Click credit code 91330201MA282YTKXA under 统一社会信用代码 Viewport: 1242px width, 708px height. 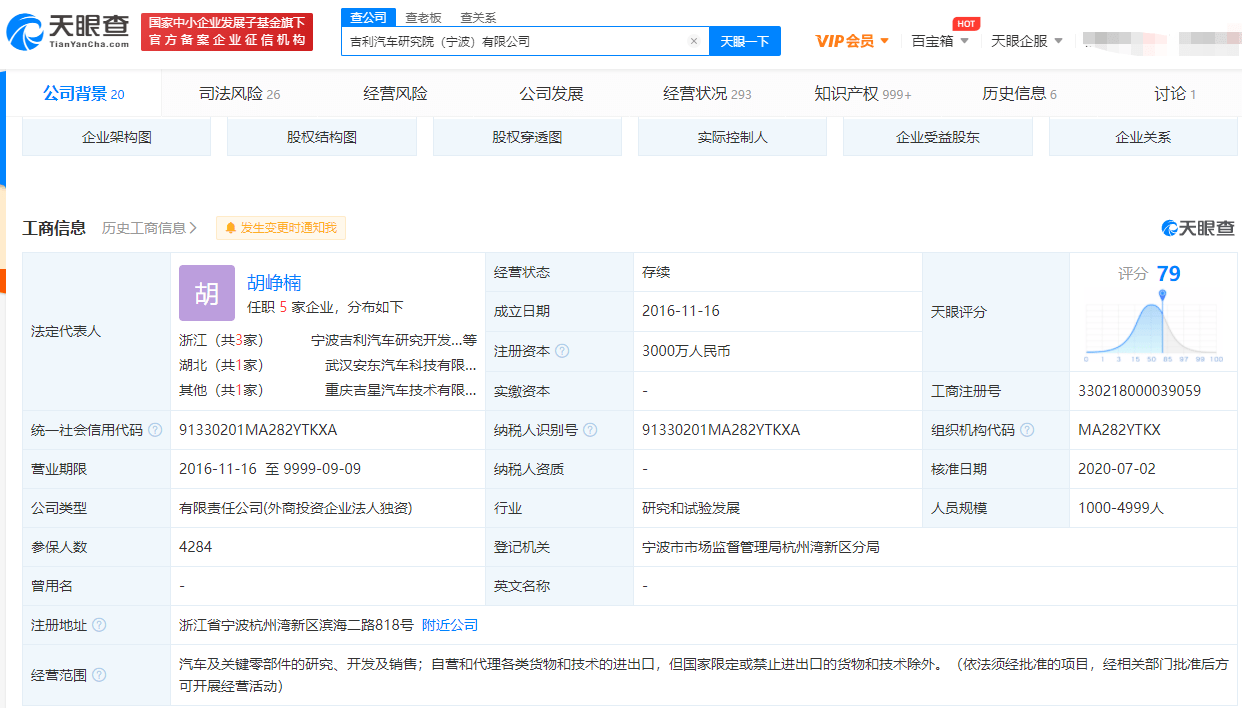(x=258, y=430)
